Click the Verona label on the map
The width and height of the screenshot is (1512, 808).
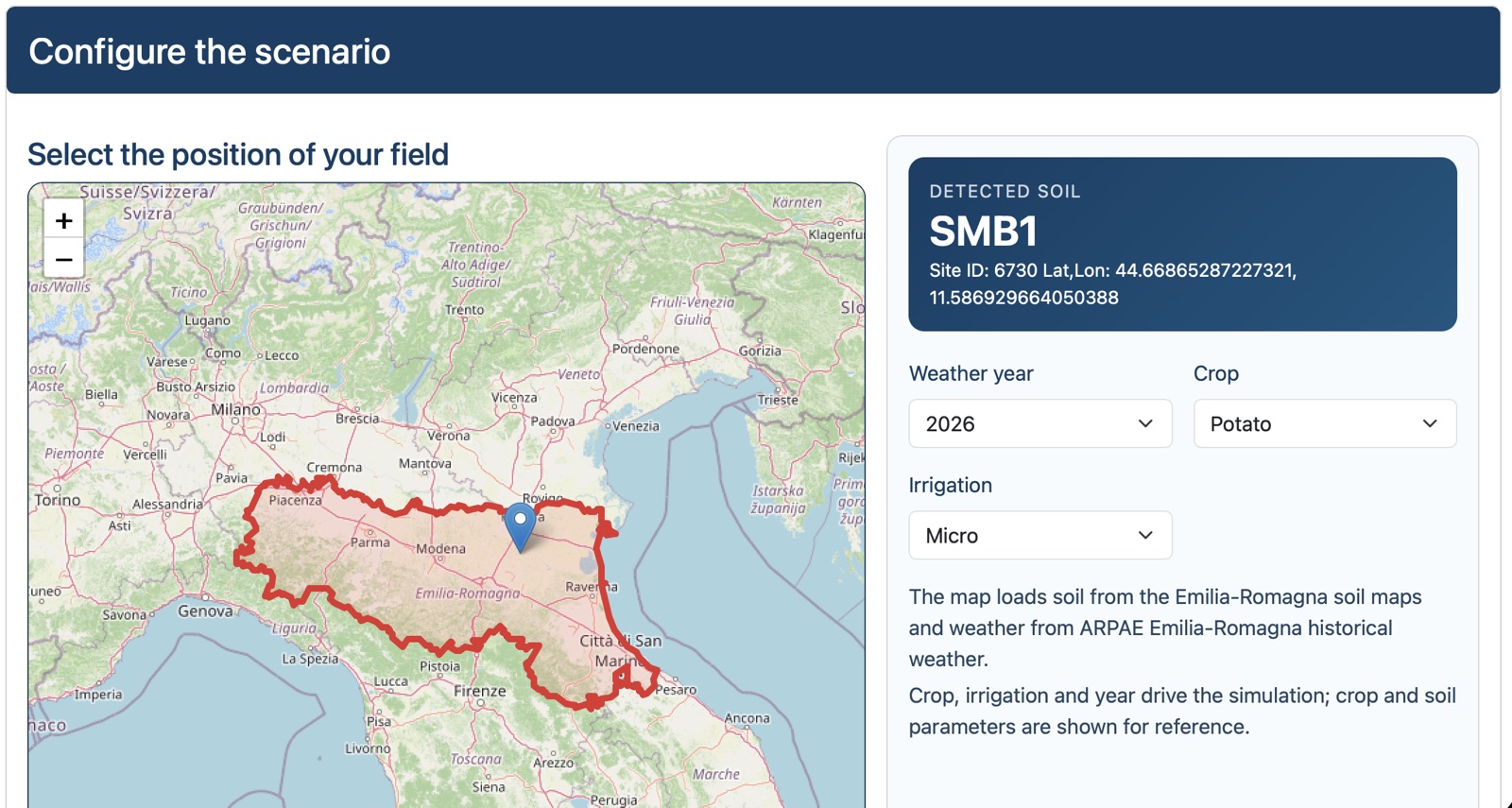point(448,436)
